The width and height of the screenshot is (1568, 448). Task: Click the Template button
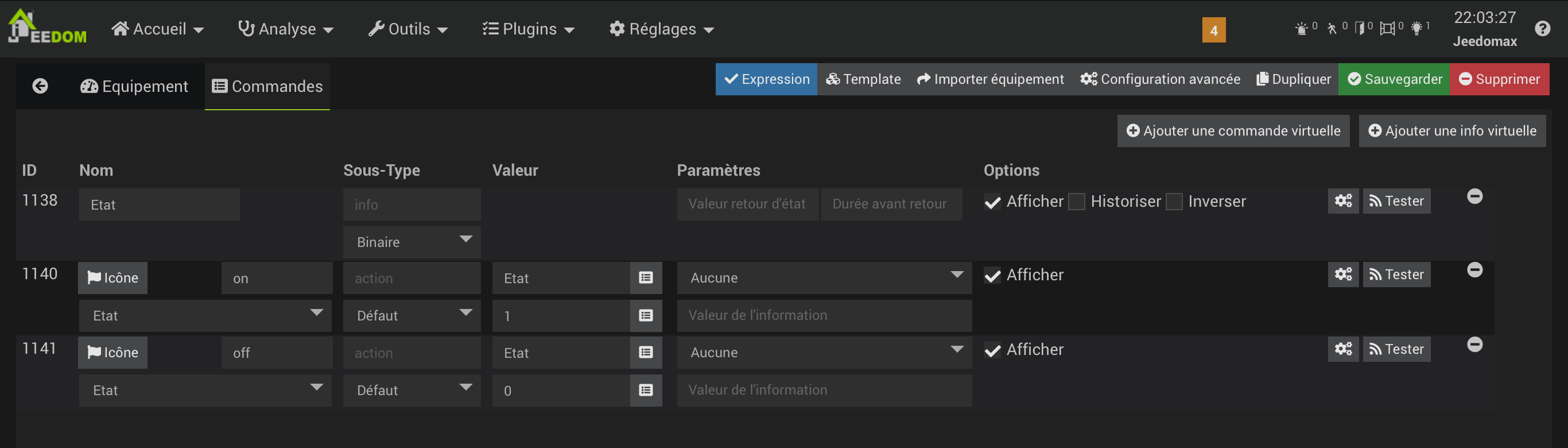[863, 79]
